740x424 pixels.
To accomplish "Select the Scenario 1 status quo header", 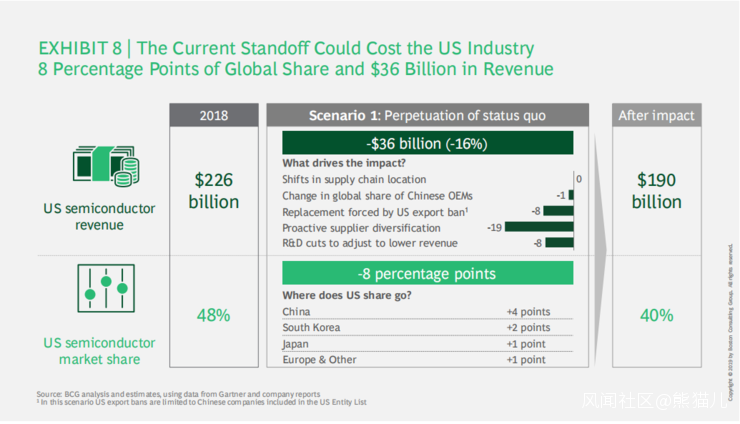I will [427, 115].
